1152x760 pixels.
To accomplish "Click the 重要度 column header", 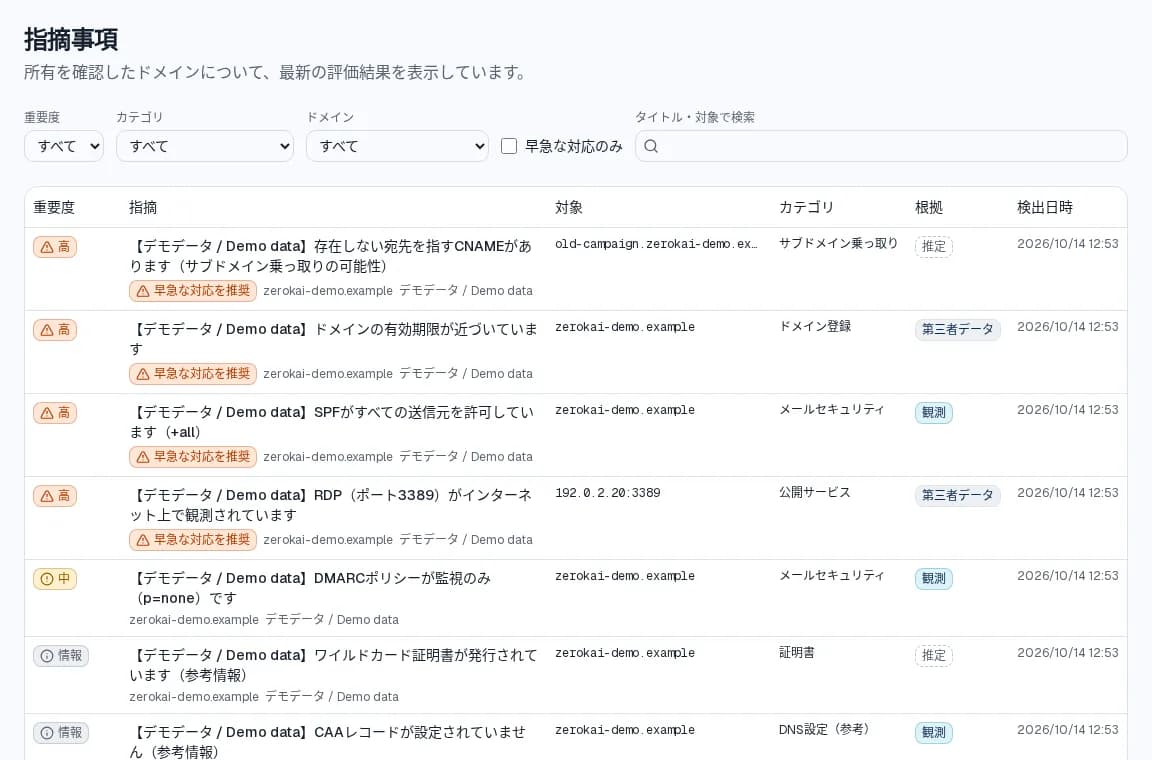I will (54, 207).
